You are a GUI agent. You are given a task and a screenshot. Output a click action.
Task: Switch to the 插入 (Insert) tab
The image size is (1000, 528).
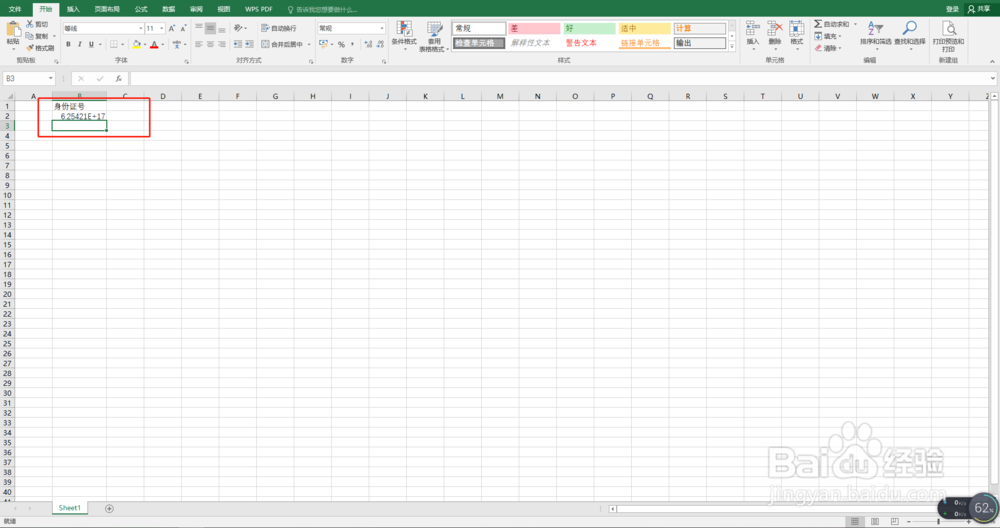(73, 9)
